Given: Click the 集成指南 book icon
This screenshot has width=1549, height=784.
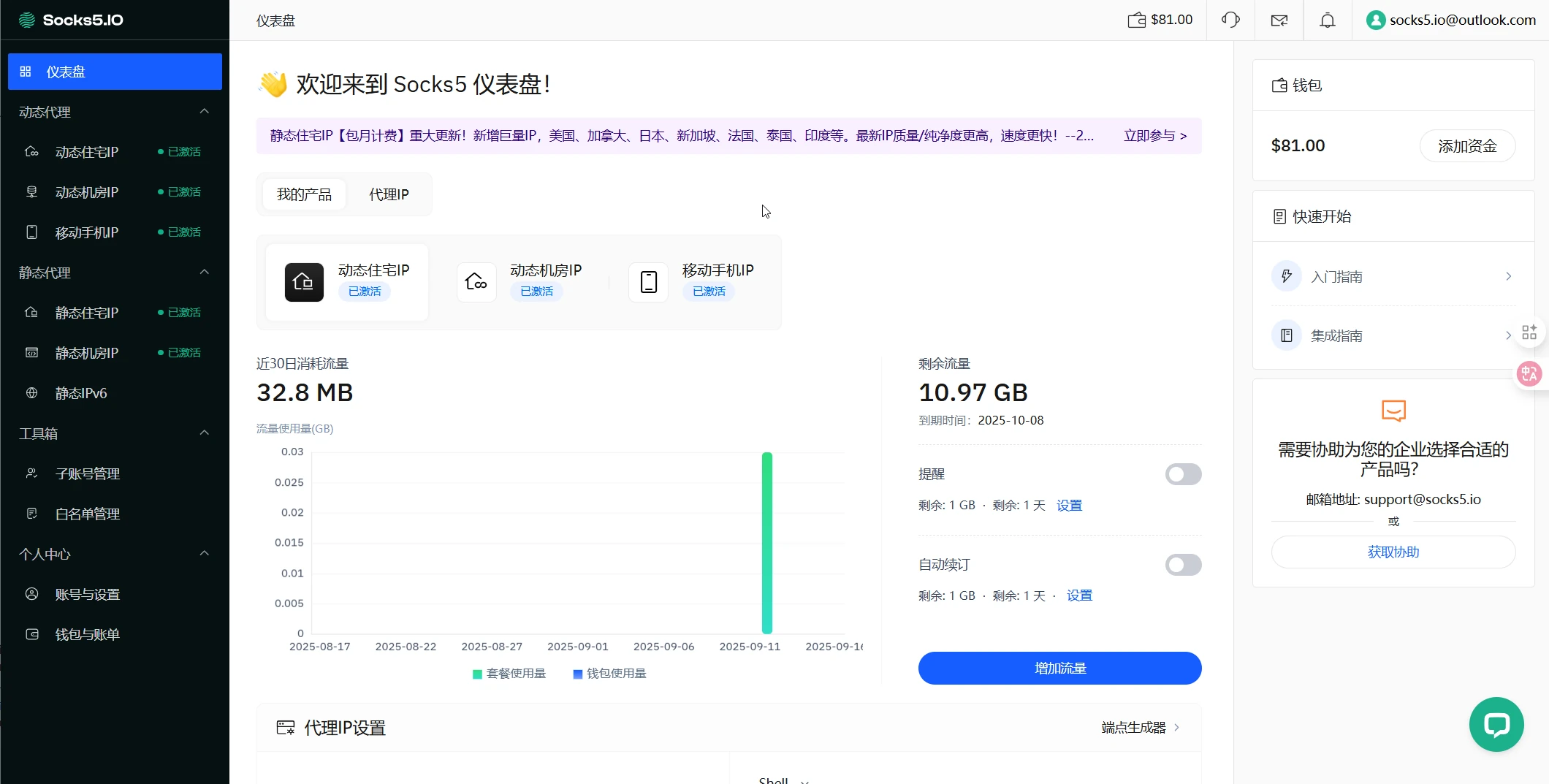Looking at the screenshot, I should pyautogui.click(x=1287, y=335).
